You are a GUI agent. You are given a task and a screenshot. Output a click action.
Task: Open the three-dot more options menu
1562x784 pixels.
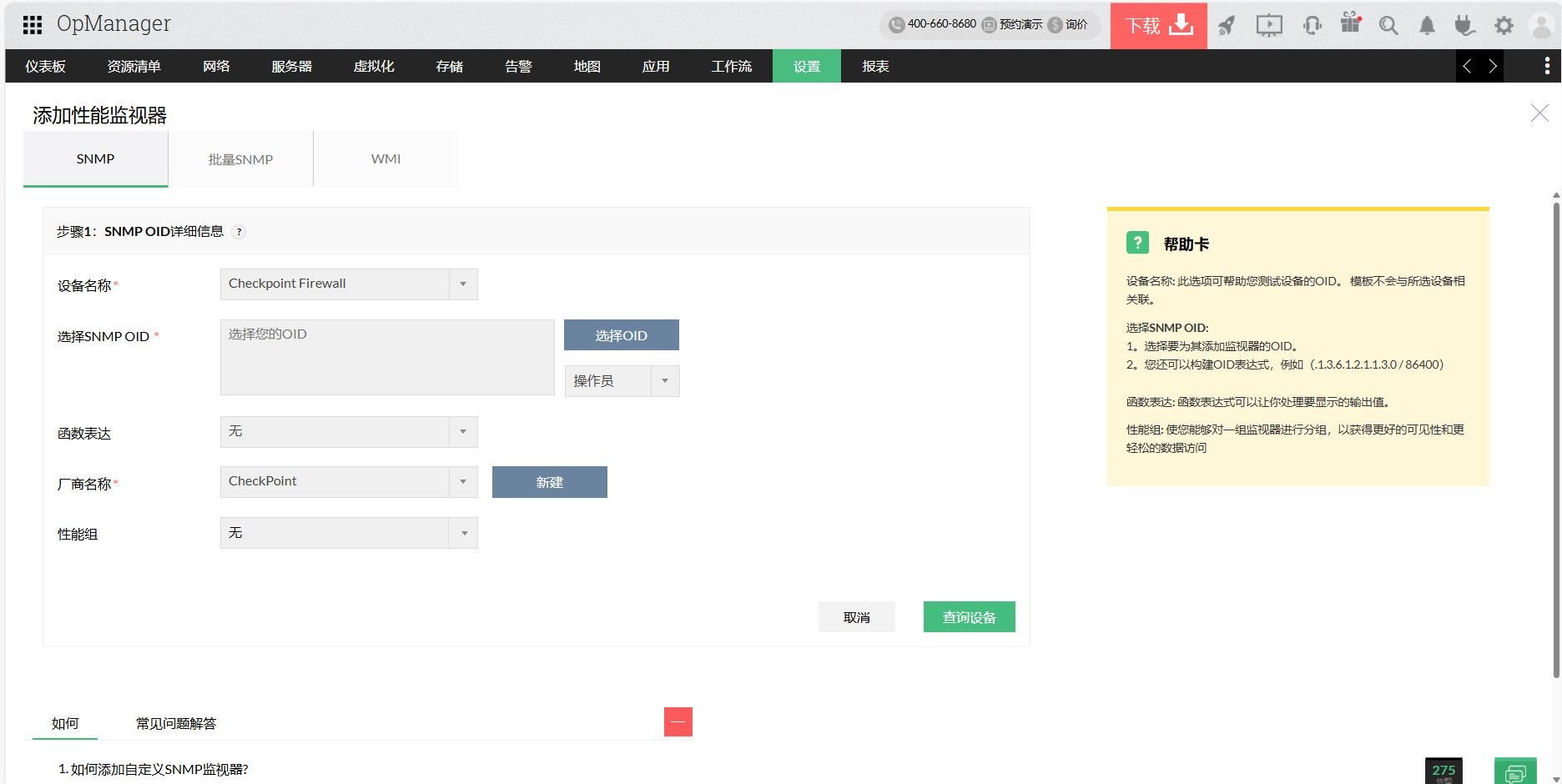click(x=1547, y=66)
